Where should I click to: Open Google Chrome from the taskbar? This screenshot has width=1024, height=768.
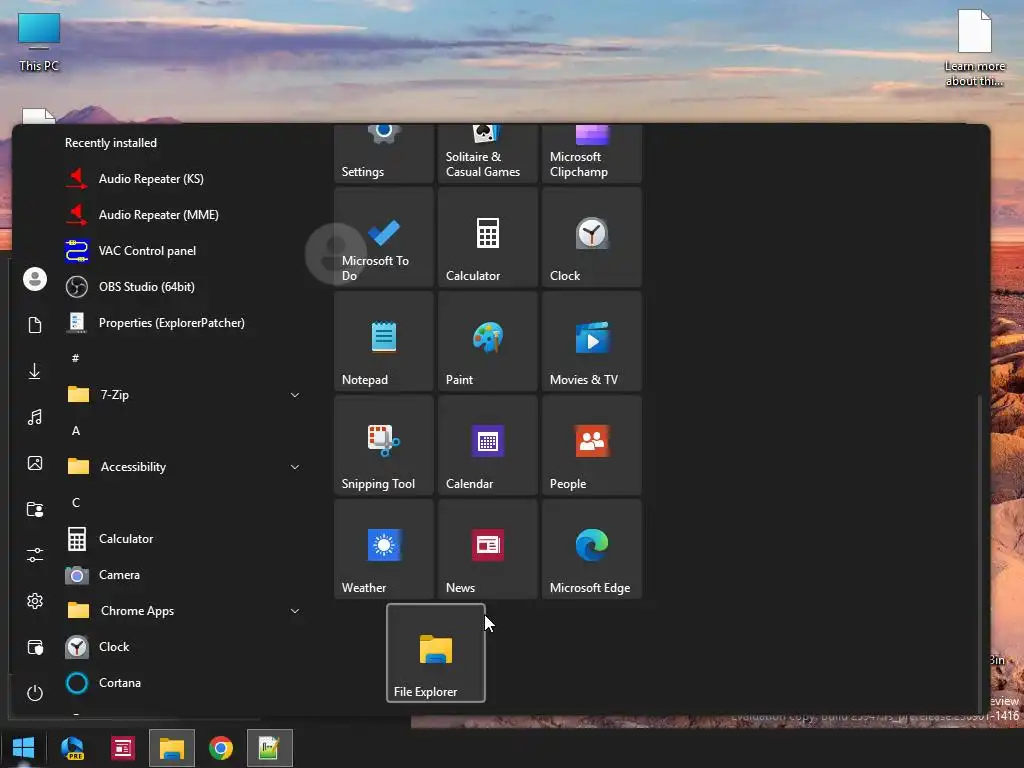point(221,748)
